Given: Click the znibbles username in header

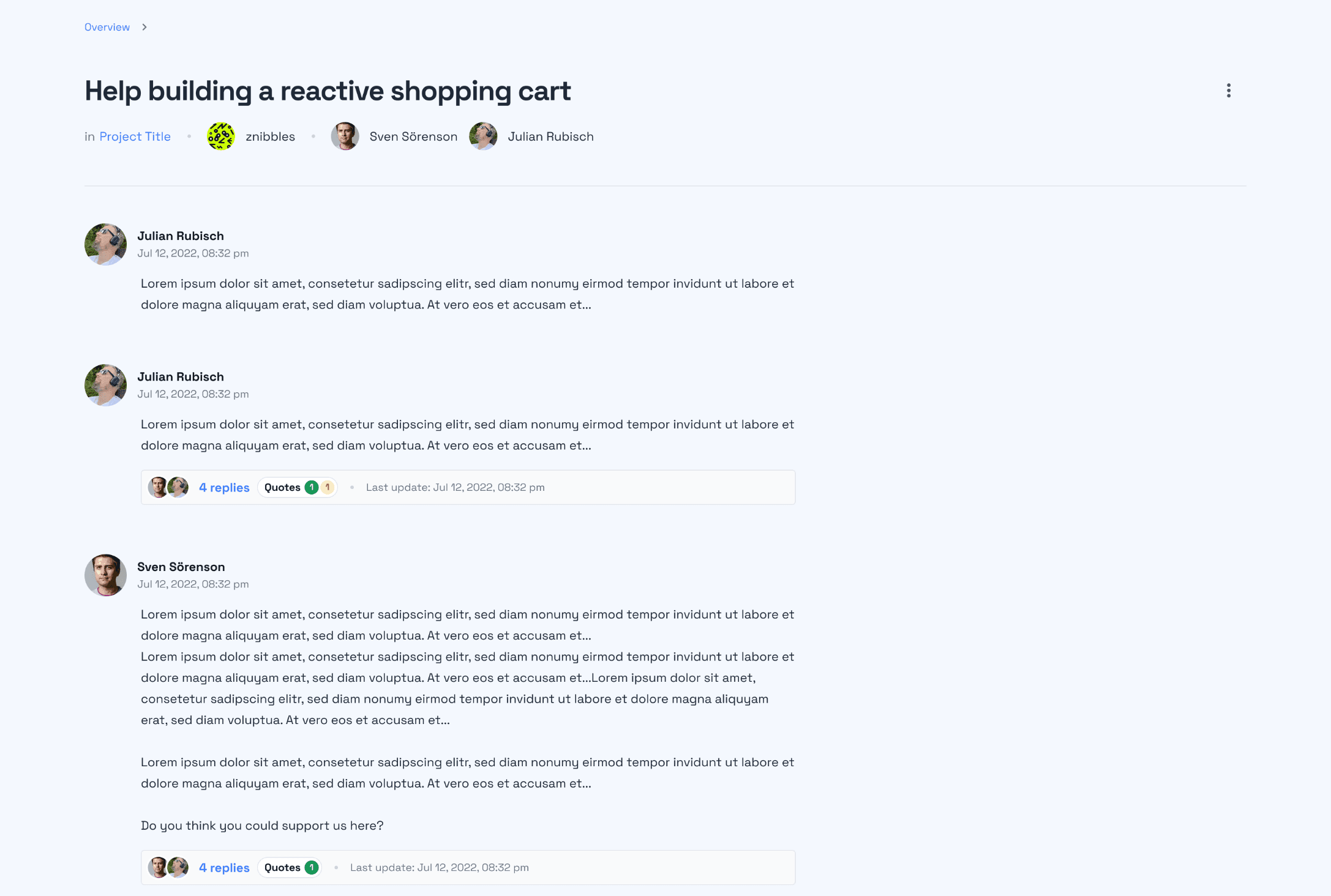Looking at the screenshot, I should [x=270, y=136].
